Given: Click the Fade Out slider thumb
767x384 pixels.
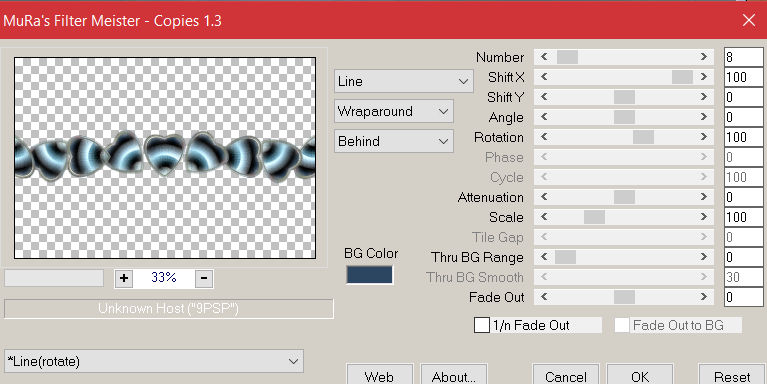Looking at the screenshot, I should 624,297.
